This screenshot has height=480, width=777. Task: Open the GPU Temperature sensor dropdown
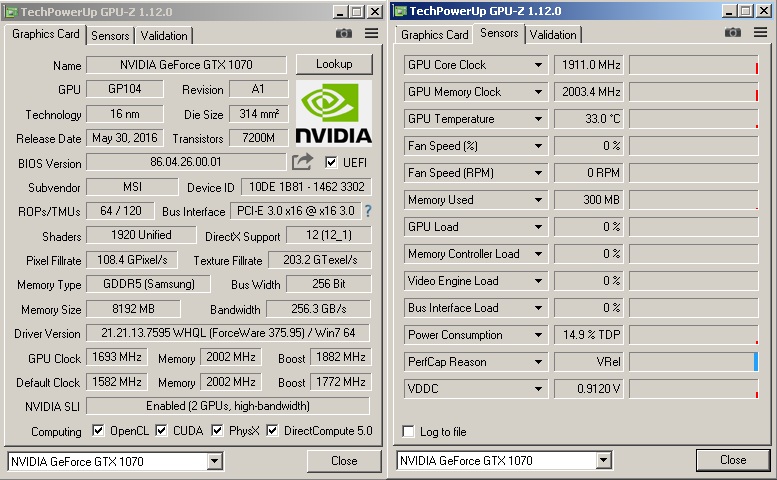tap(538, 119)
